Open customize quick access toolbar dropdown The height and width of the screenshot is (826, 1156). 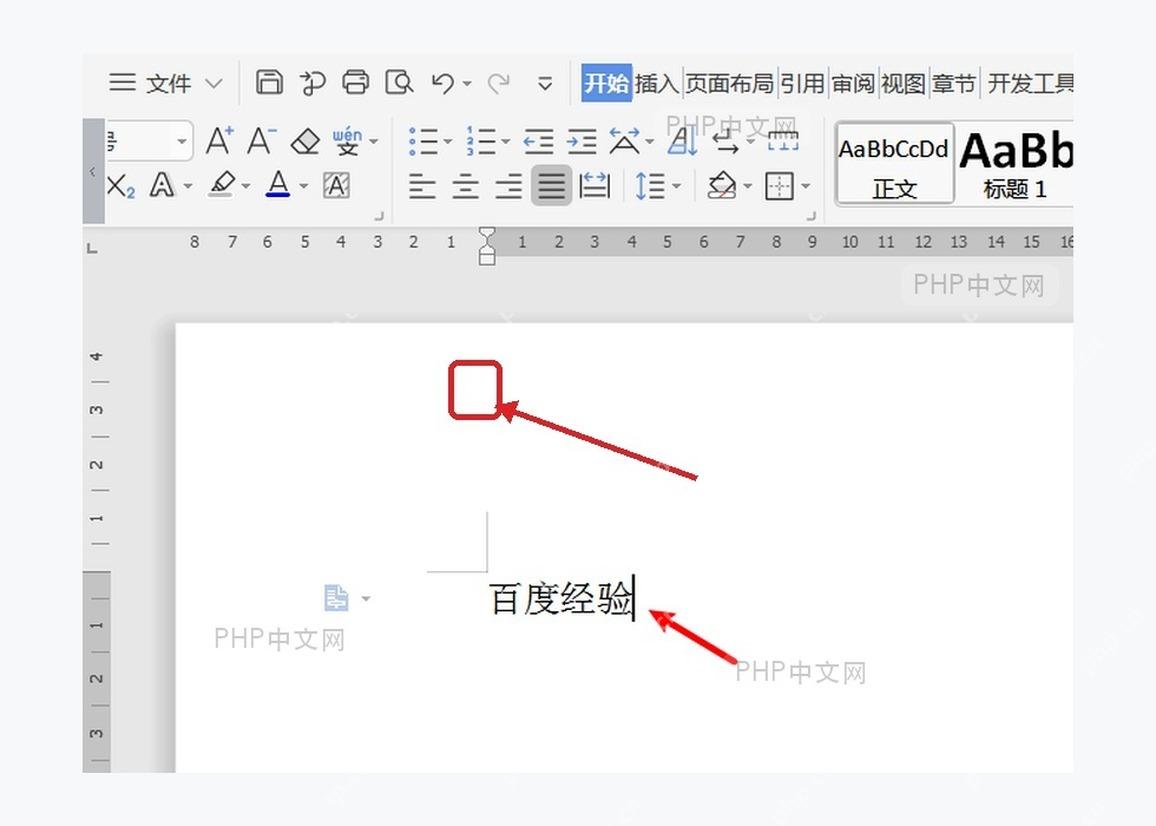coord(545,83)
